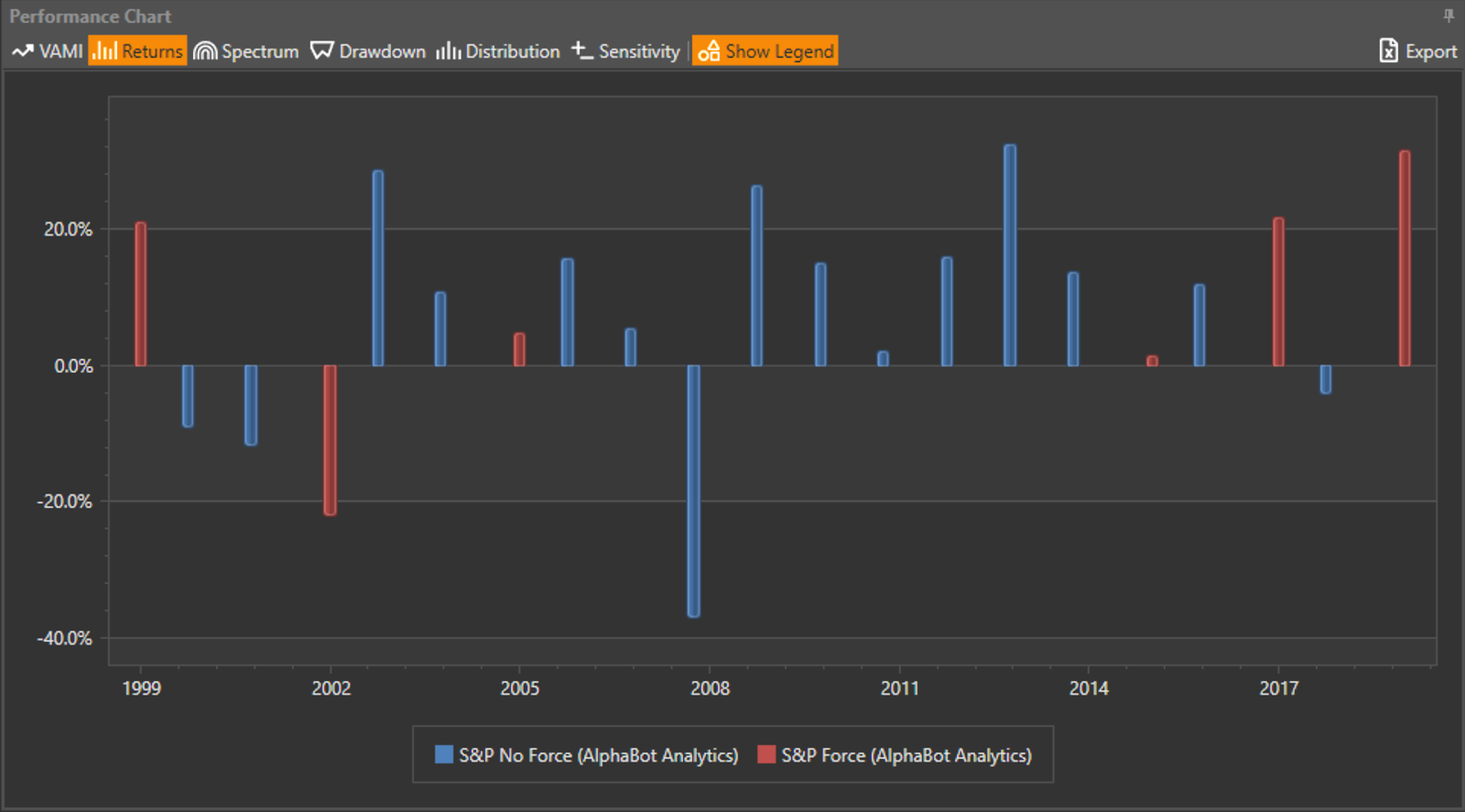The width and height of the screenshot is (1465, 812).
Task: Select the tiny blue 2011 return bar
Action: pos(884,358)
